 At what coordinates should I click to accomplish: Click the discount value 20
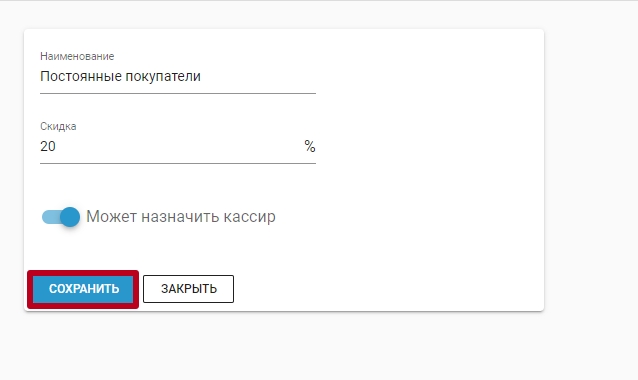tap(48, 146)
